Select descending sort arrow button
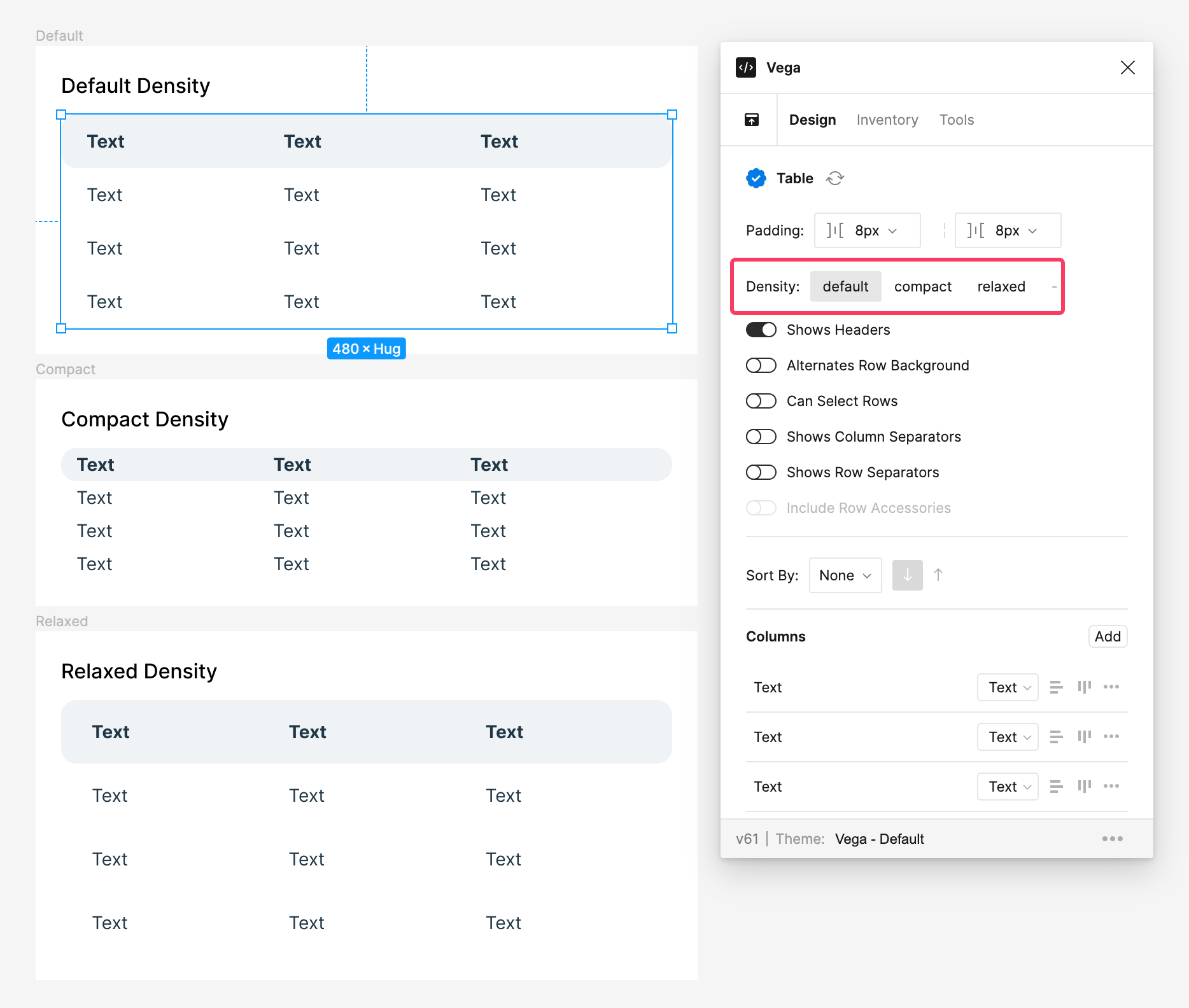Viewport: 1189px width, 1008px height. 908,575
